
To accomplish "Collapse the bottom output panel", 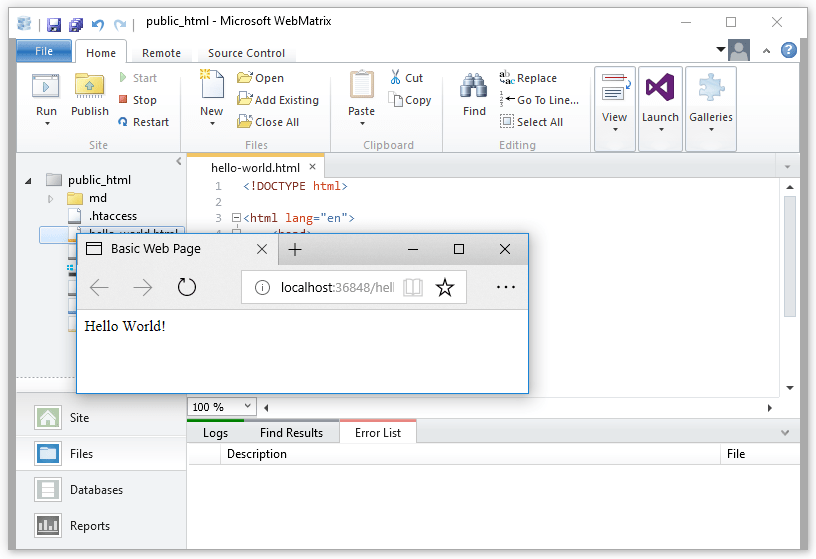I will click(x=785, y=433).
